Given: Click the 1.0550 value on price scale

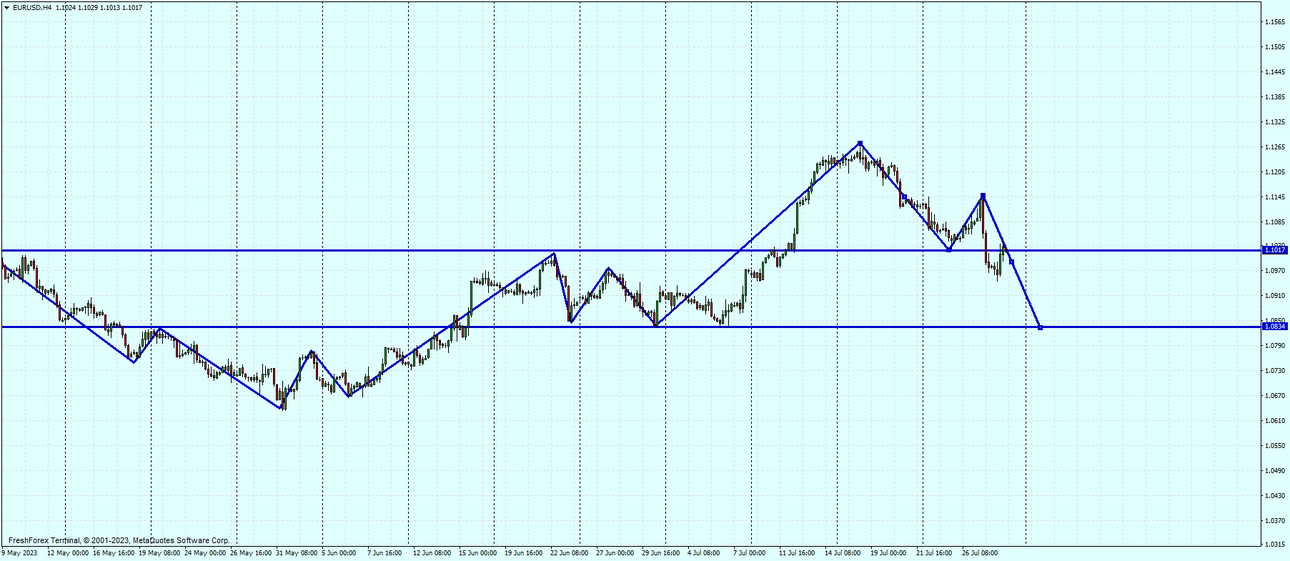Looking at the screenshot, I should pos(1275,446).
